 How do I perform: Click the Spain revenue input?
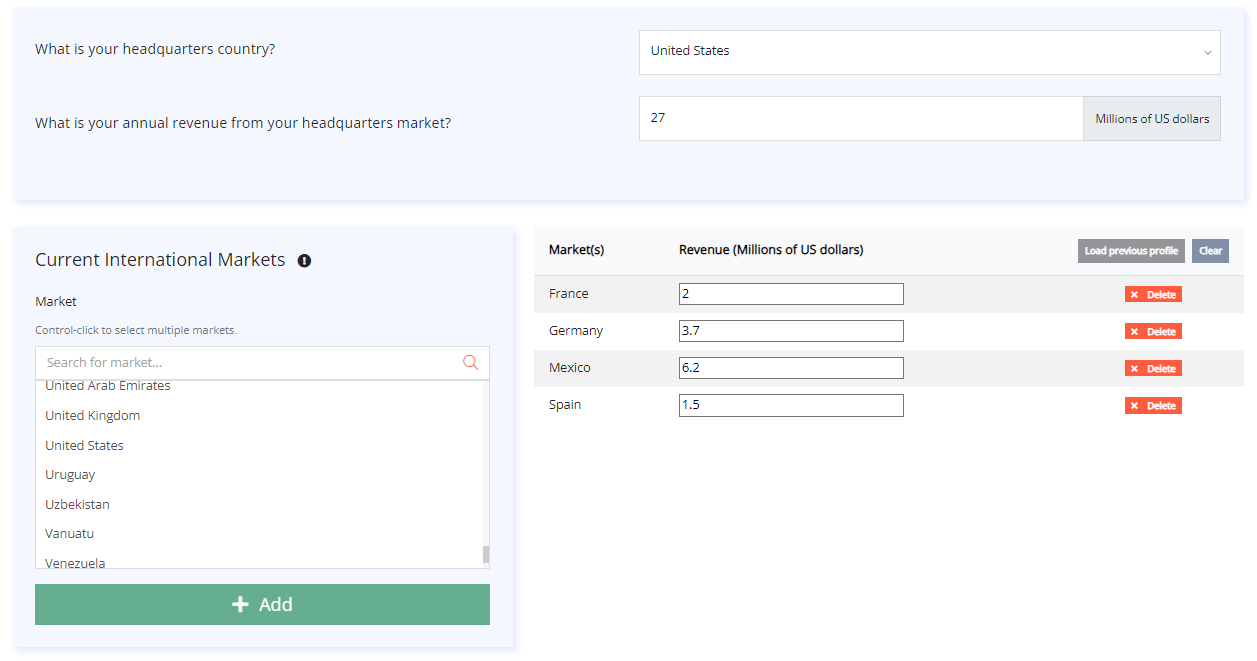(x=790, y=405)
